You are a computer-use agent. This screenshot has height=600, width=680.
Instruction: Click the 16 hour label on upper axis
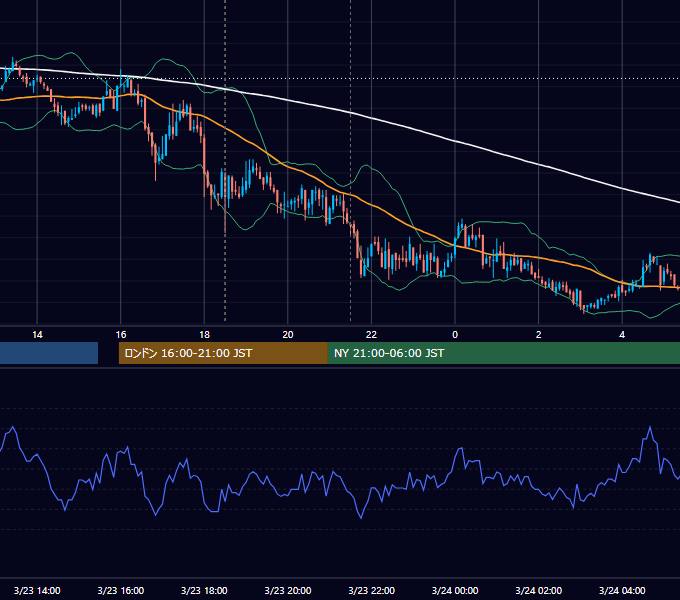(x=121, y=335)
